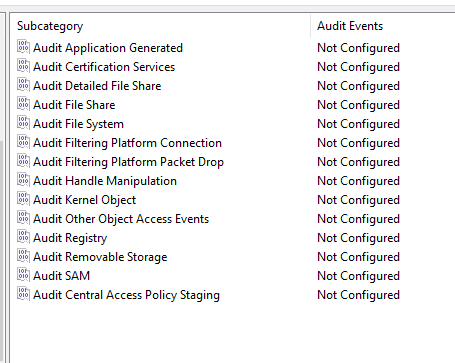Choose Audit Central Access Policy Staging

coord(126,295)
